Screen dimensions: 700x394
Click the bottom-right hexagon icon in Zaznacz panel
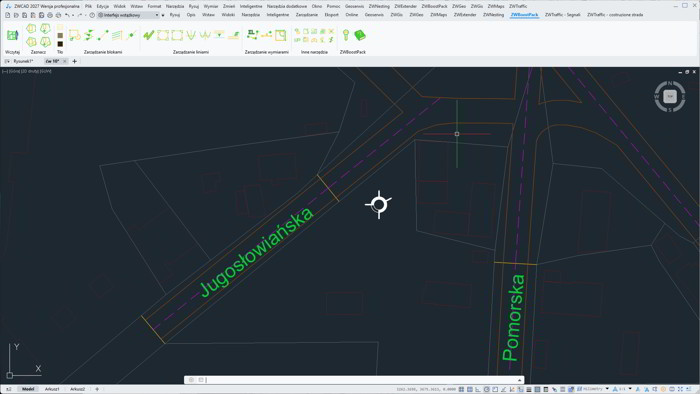tap(46, 42)
